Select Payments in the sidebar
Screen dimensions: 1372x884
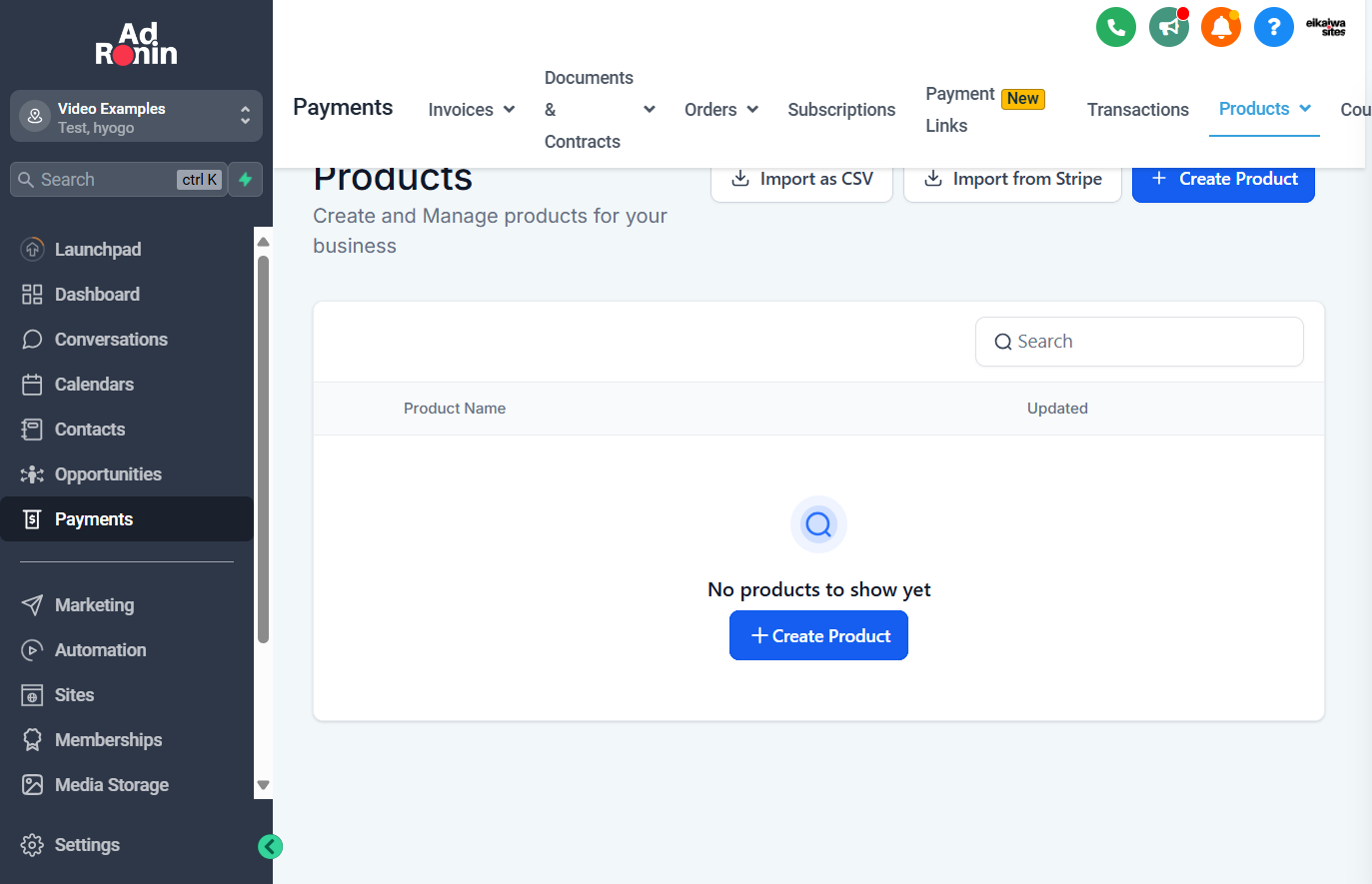click(127, 519)
